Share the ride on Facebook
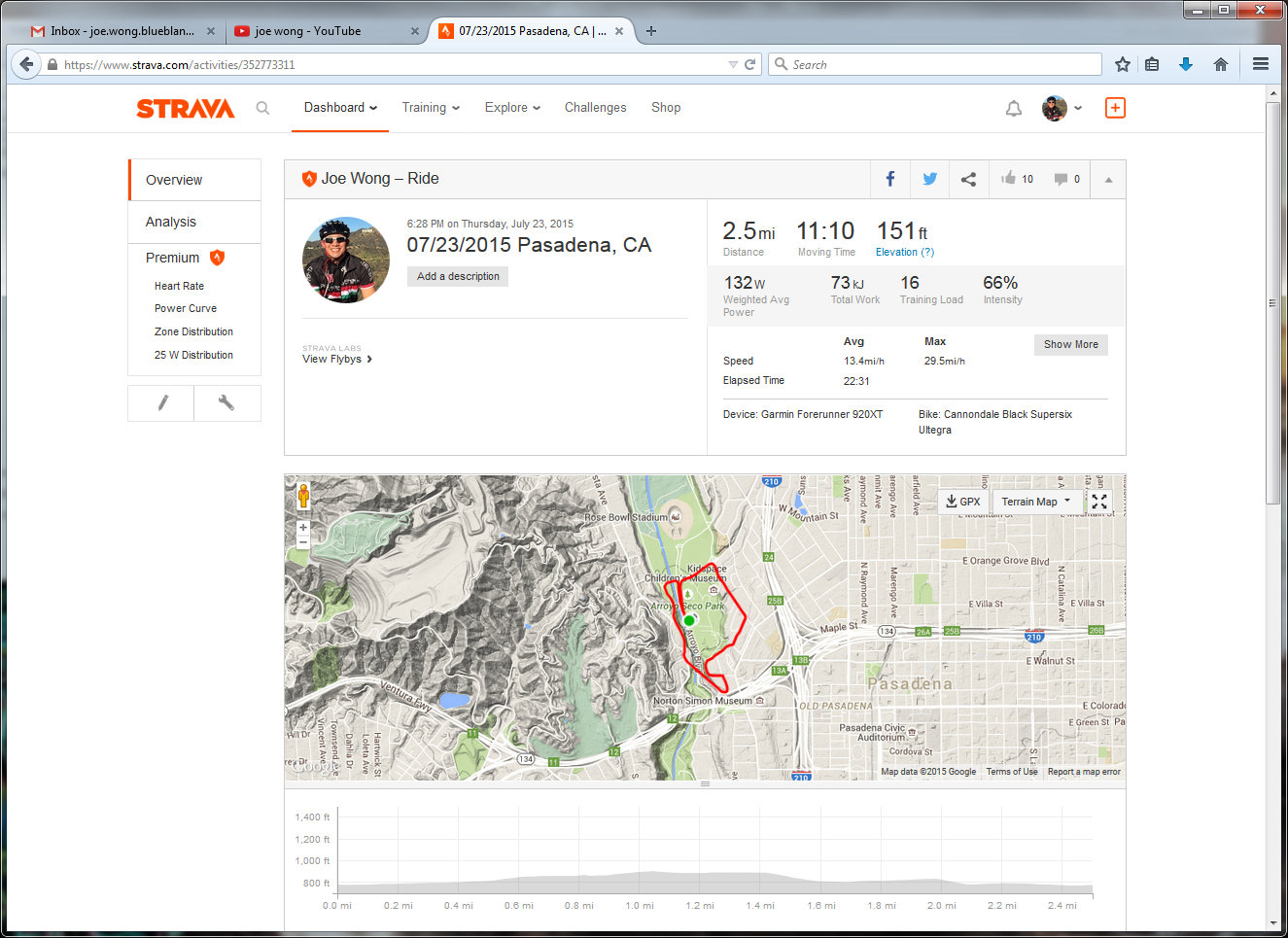1288x938 pixels. click(889, 179)
